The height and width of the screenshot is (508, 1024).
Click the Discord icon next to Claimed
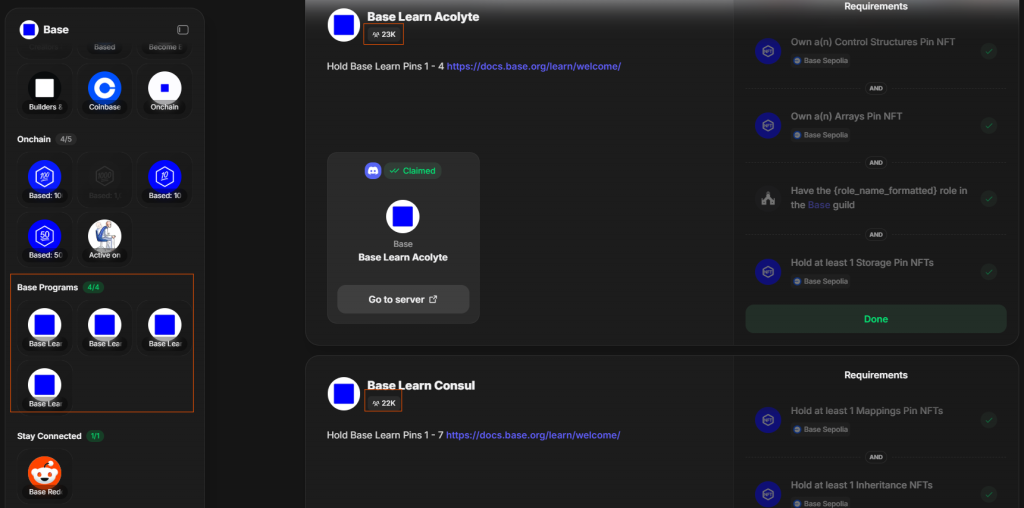[x=373, y=171]
